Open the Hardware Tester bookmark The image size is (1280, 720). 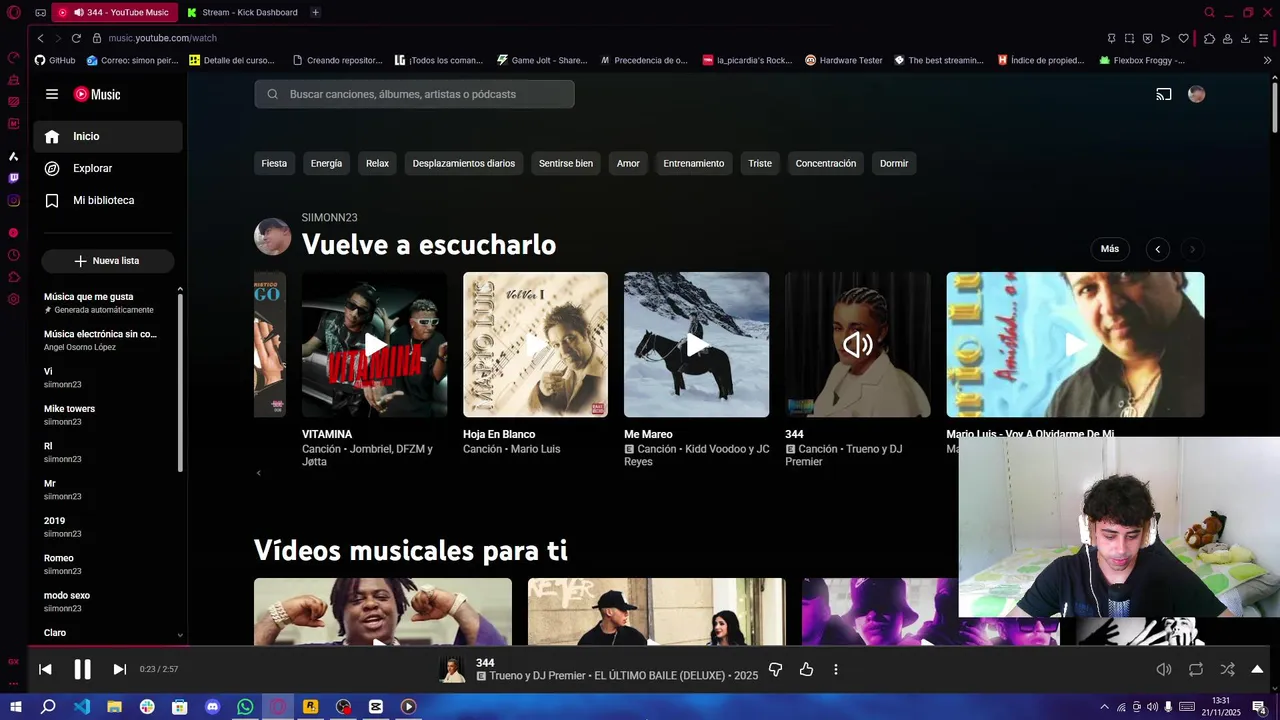(x=844, y=60)
